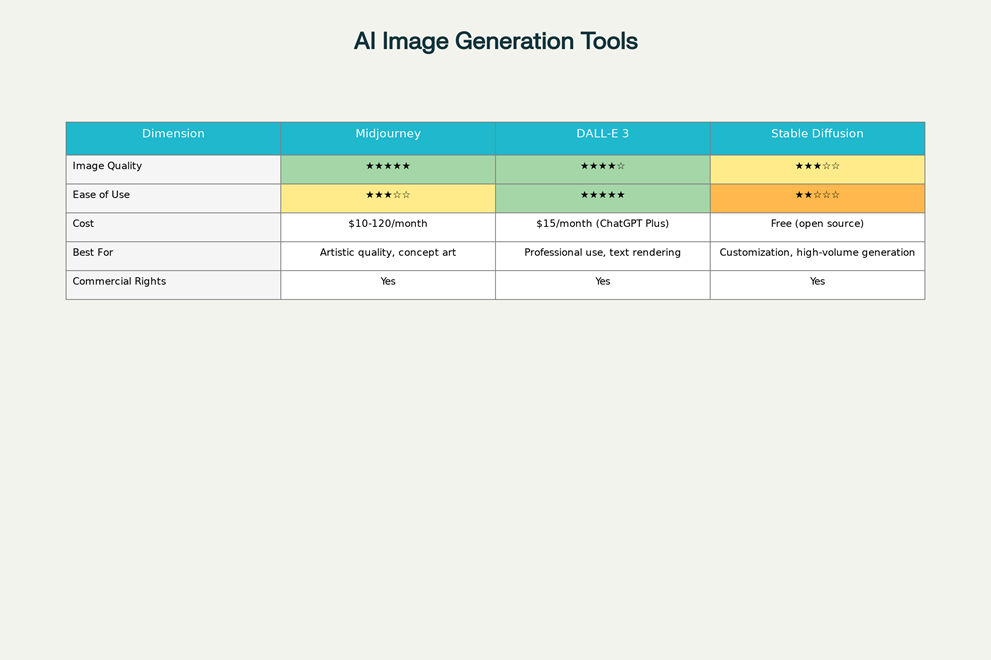The height and width of the screenshot is (660, 991).
Task: Select DALL-E 3's five-star Ease of Use rating
Action: click(602, 196)
